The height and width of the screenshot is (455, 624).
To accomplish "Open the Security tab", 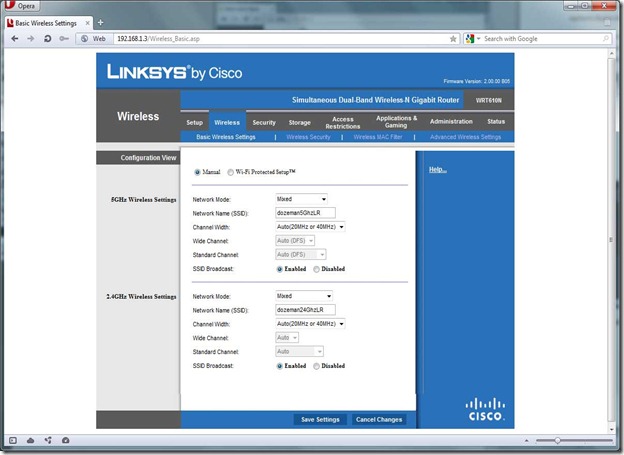I will click(264, 122).
